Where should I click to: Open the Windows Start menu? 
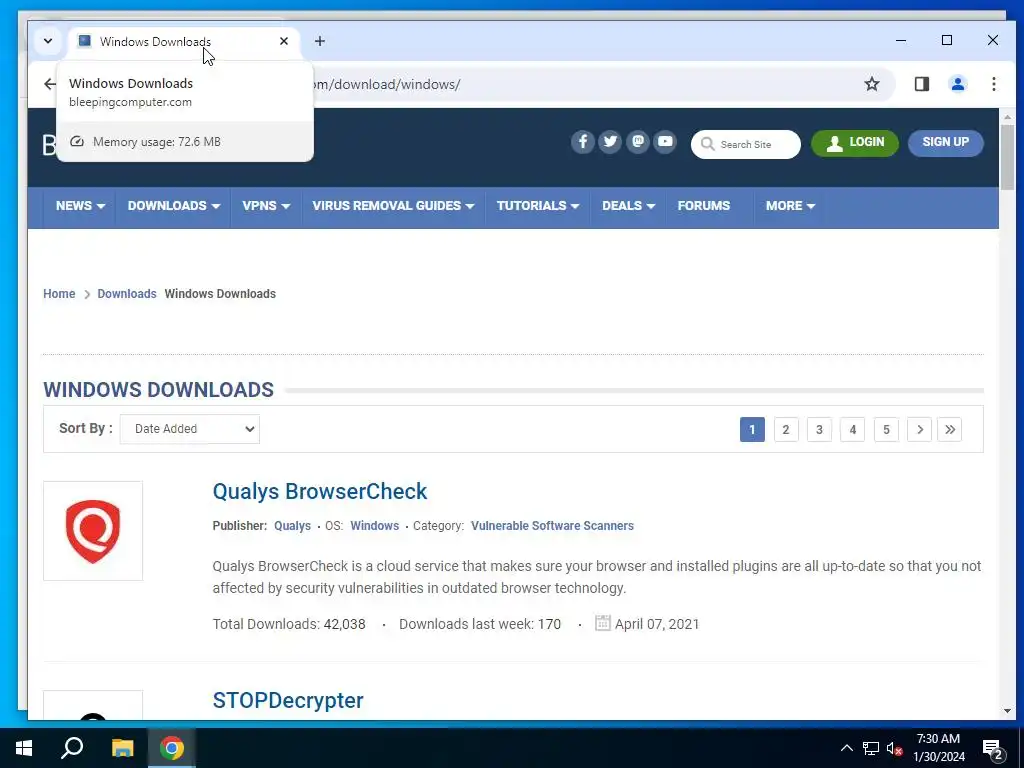(24, 748)
